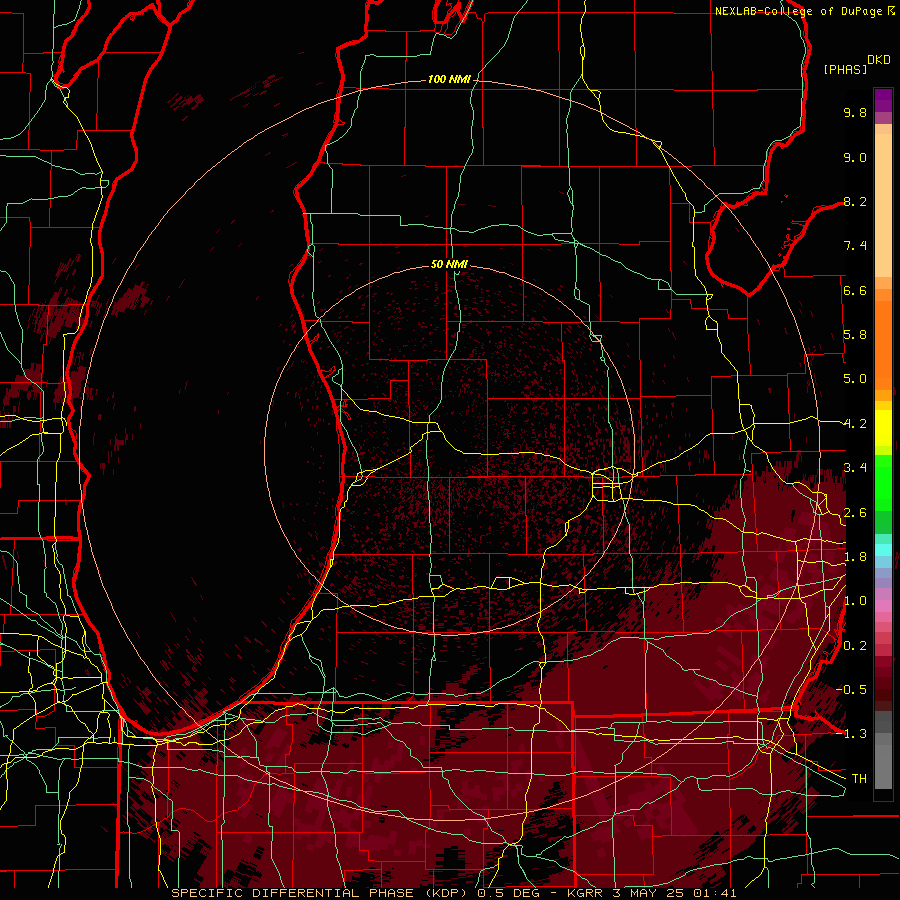Select the 7.4 scale label
This screenshot has width=900, height=900.
click(x=855, y=246)
